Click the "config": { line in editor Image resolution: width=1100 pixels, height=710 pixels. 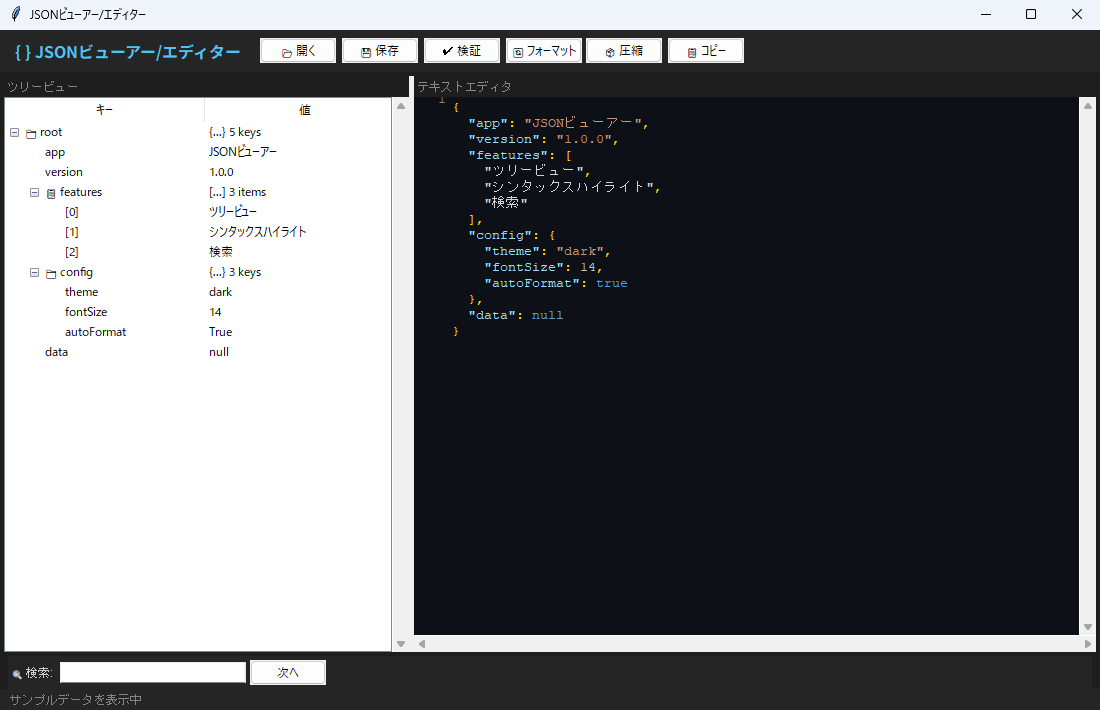click(x=512, y=235)
